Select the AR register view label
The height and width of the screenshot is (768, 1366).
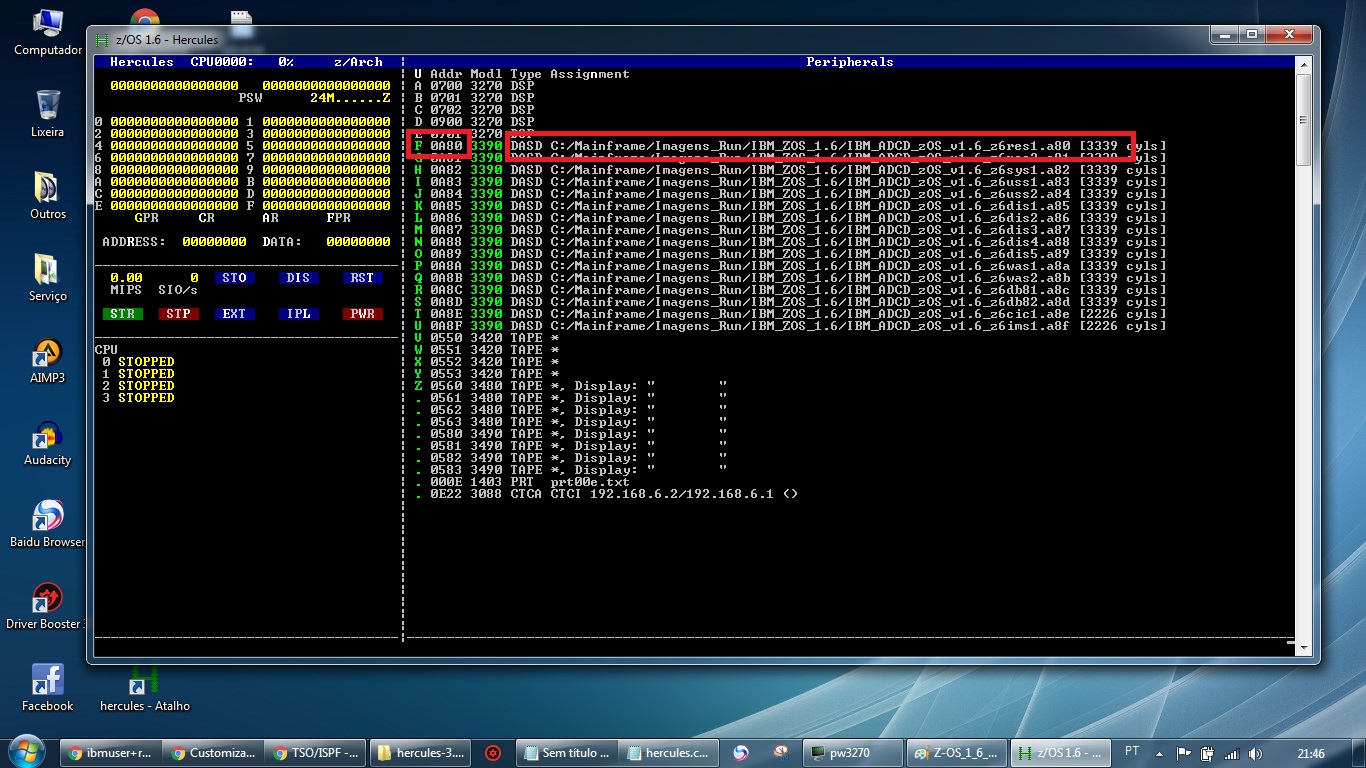[x=270, y=218]
